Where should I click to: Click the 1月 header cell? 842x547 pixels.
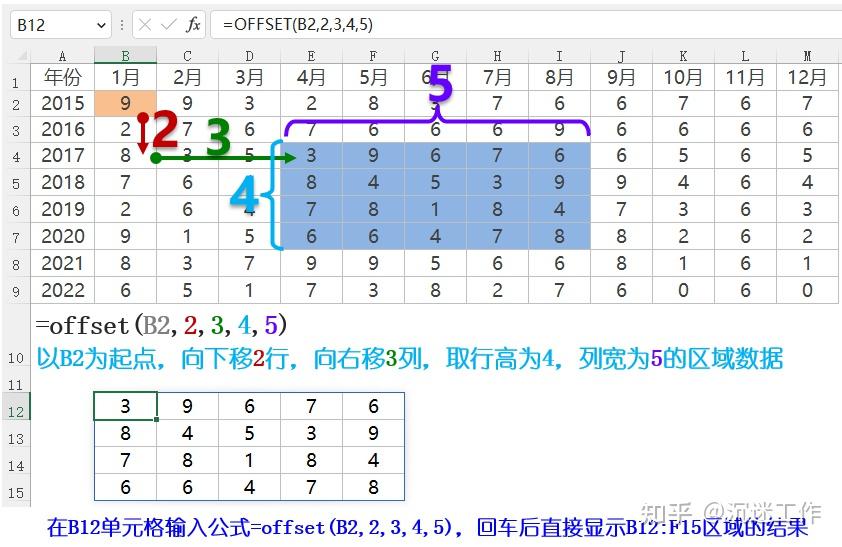point(126,77)
